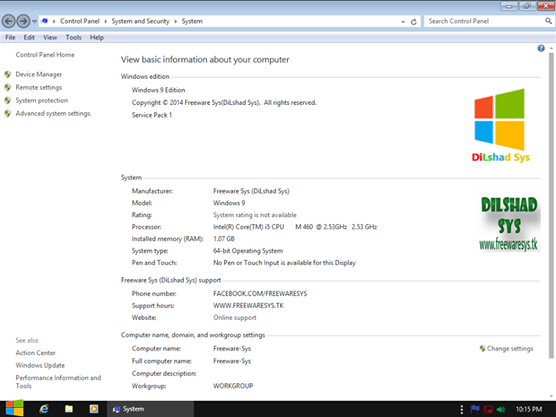Screen dimensions: 556x417
Task: Open Advanced system settings
Action: tap(53, 113)
